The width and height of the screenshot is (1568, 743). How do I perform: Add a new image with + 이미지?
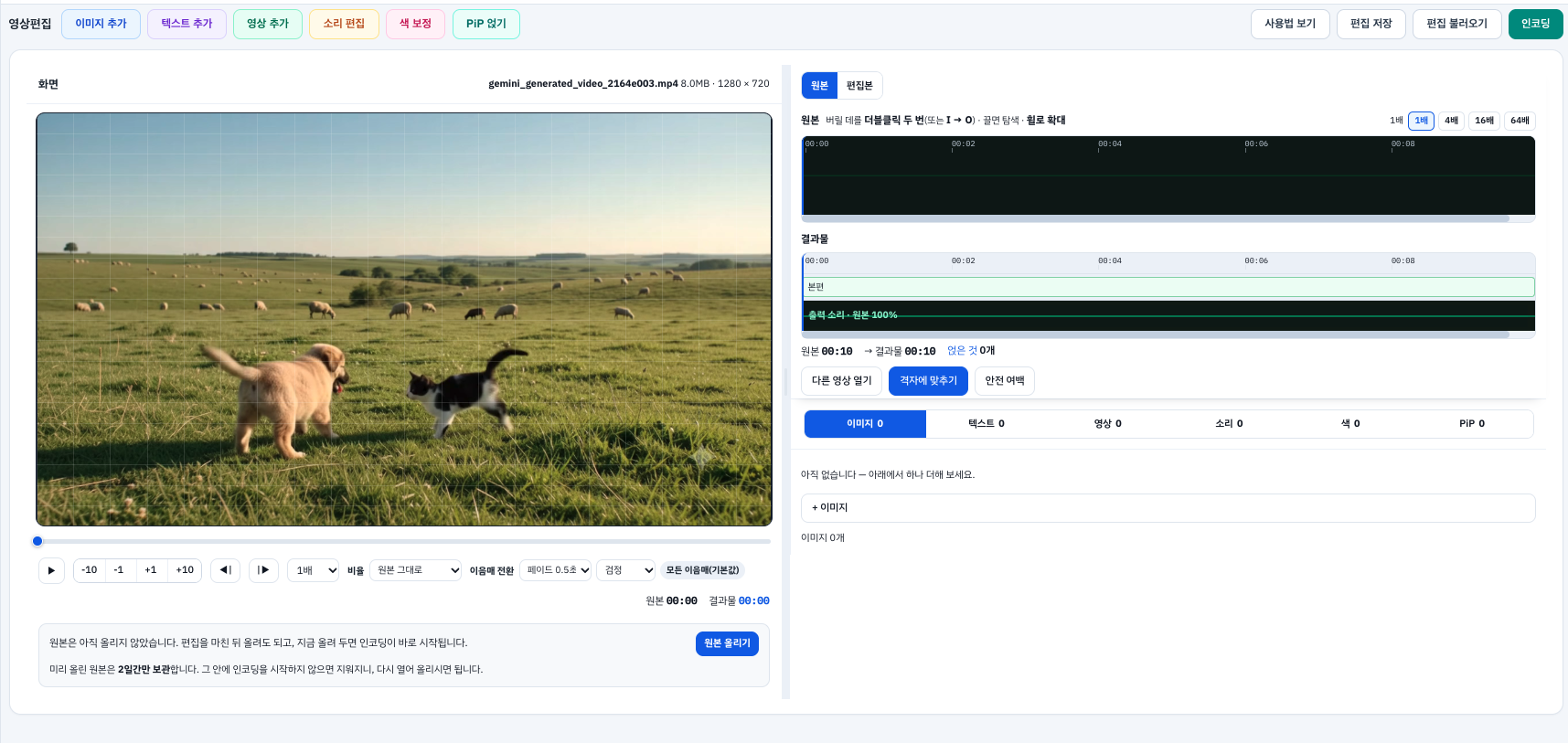tap(1168, 508)
